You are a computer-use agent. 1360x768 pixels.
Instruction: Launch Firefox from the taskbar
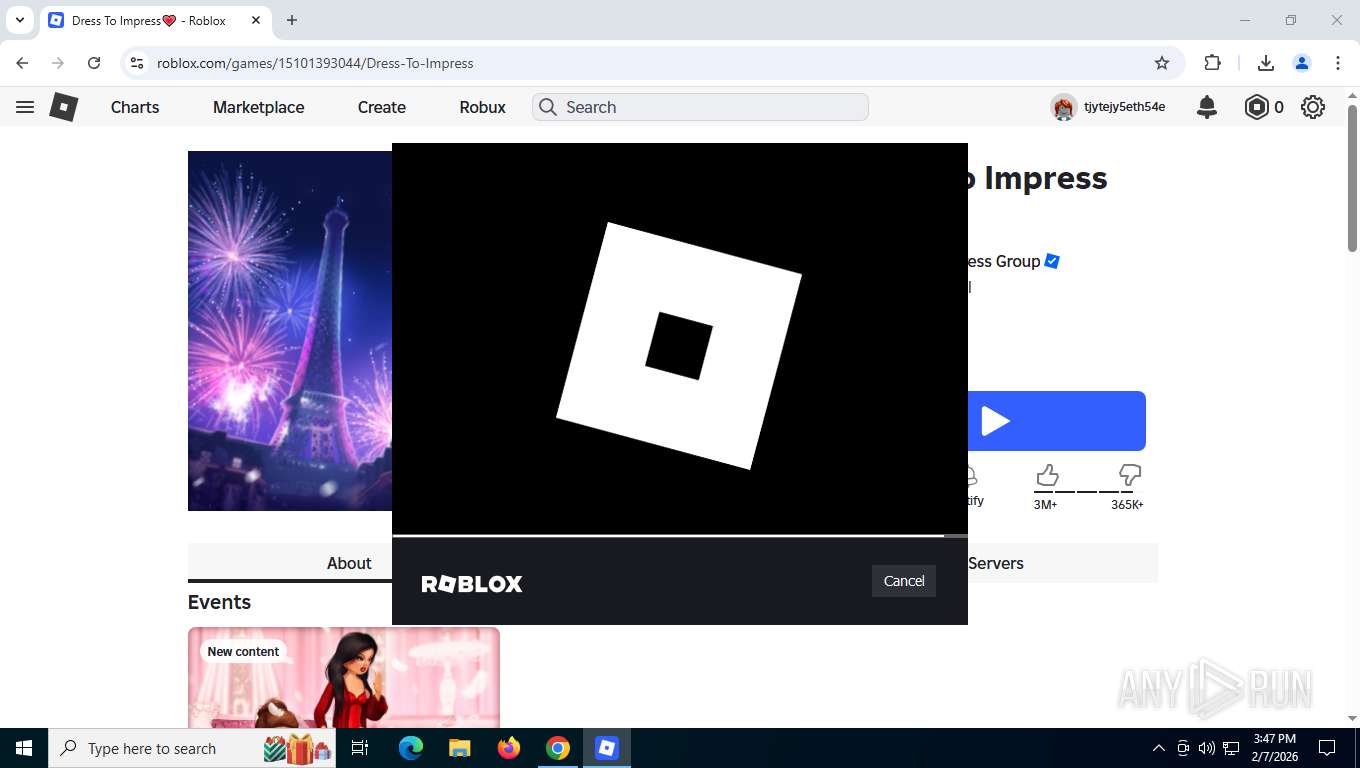point(509,748)
